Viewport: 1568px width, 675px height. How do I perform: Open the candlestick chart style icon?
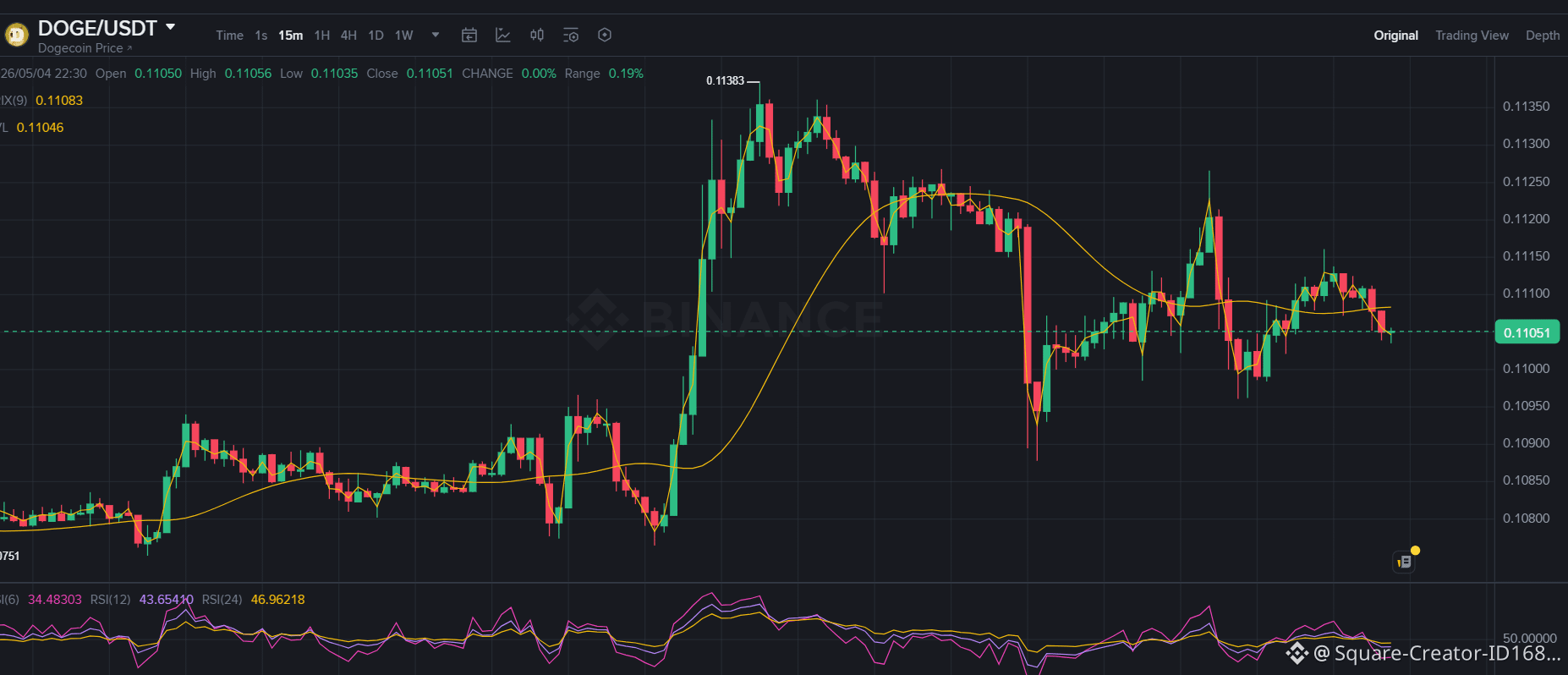click(537, 35)
